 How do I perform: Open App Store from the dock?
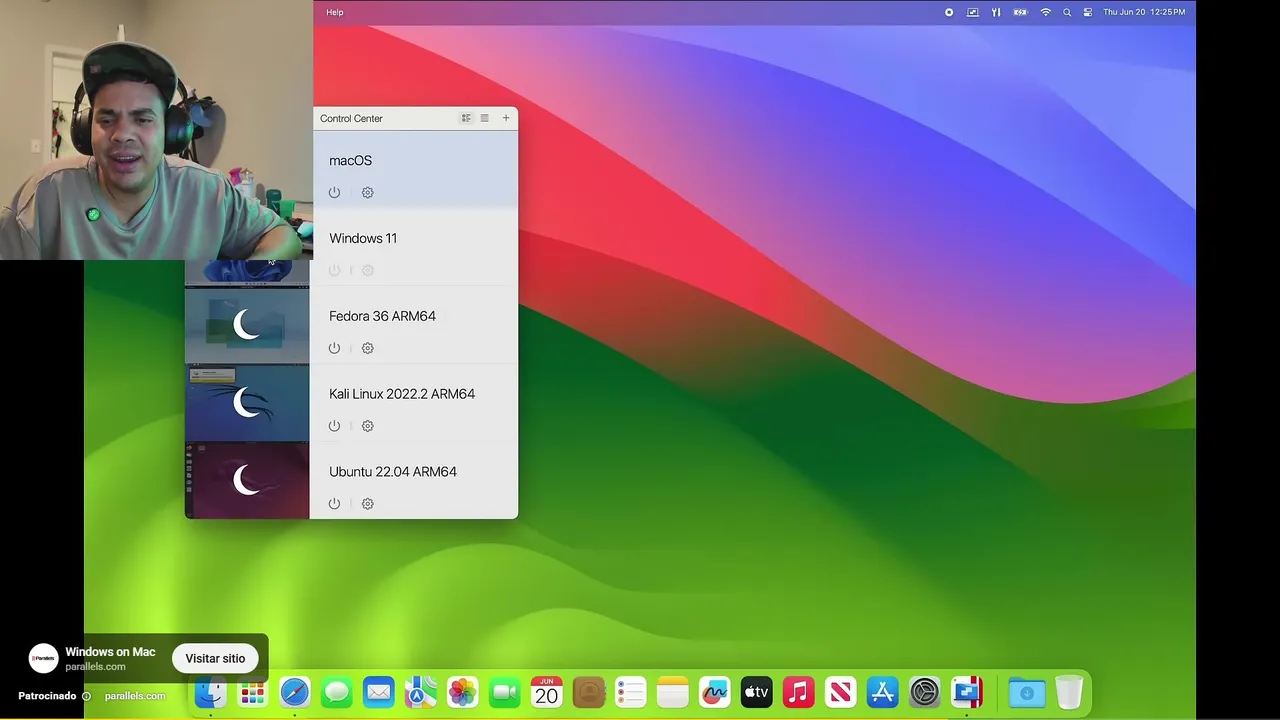tap(882, 692)
